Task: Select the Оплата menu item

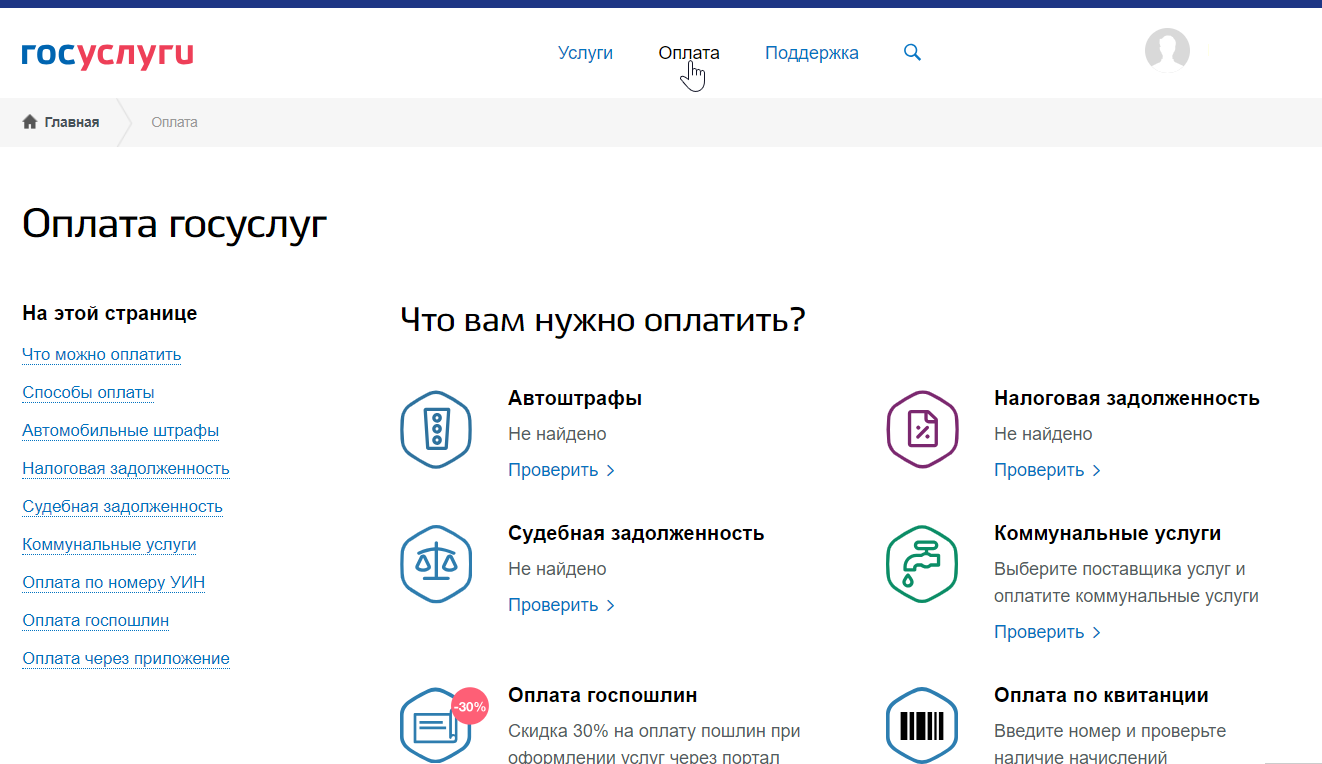Action: click(688, 53)
